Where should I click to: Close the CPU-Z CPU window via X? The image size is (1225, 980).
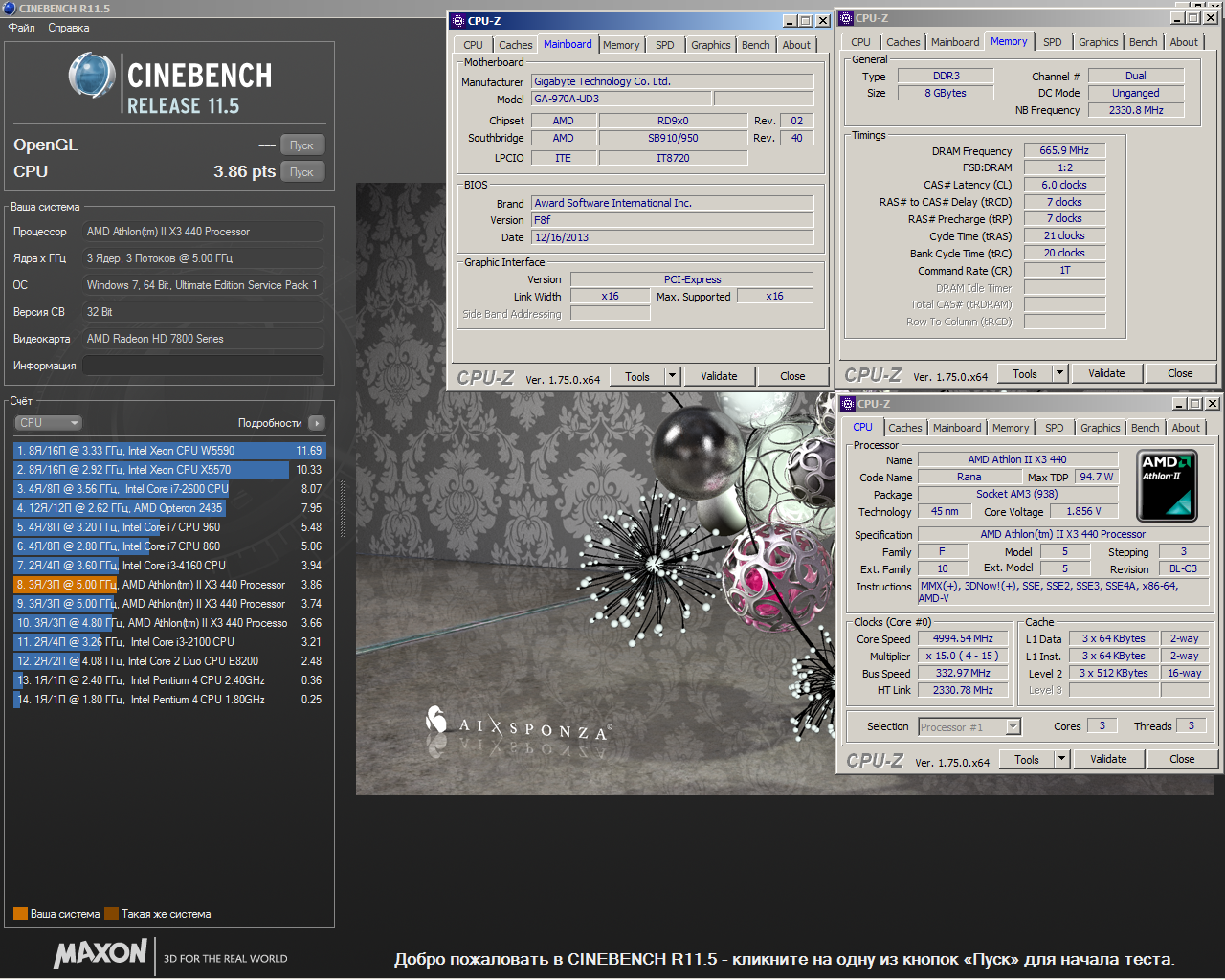pos(1212,404)
